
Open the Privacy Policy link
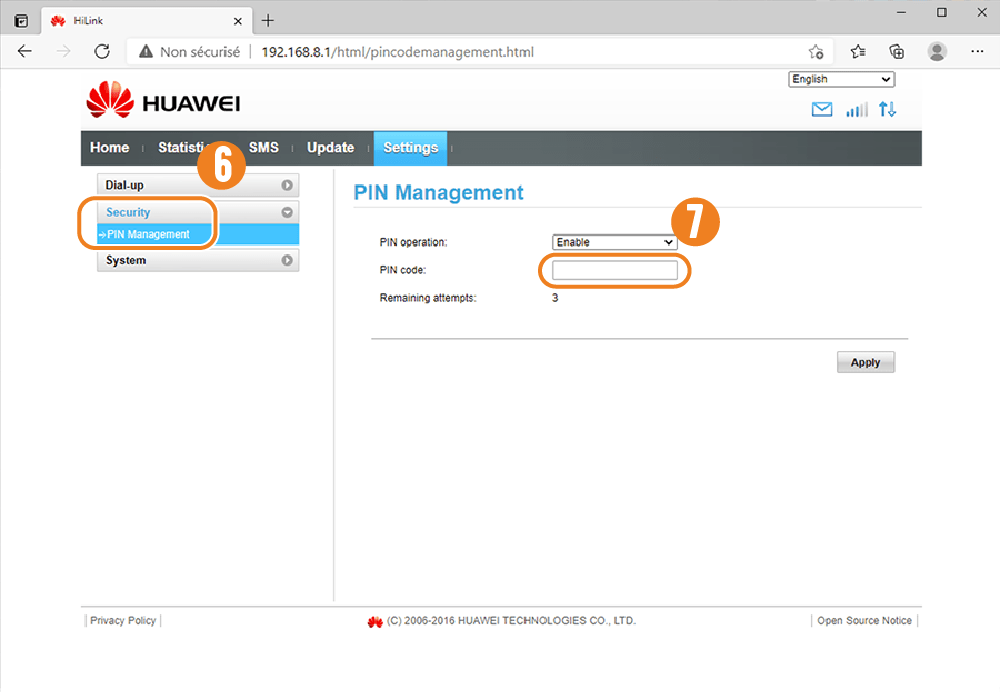tap(123, 620)
